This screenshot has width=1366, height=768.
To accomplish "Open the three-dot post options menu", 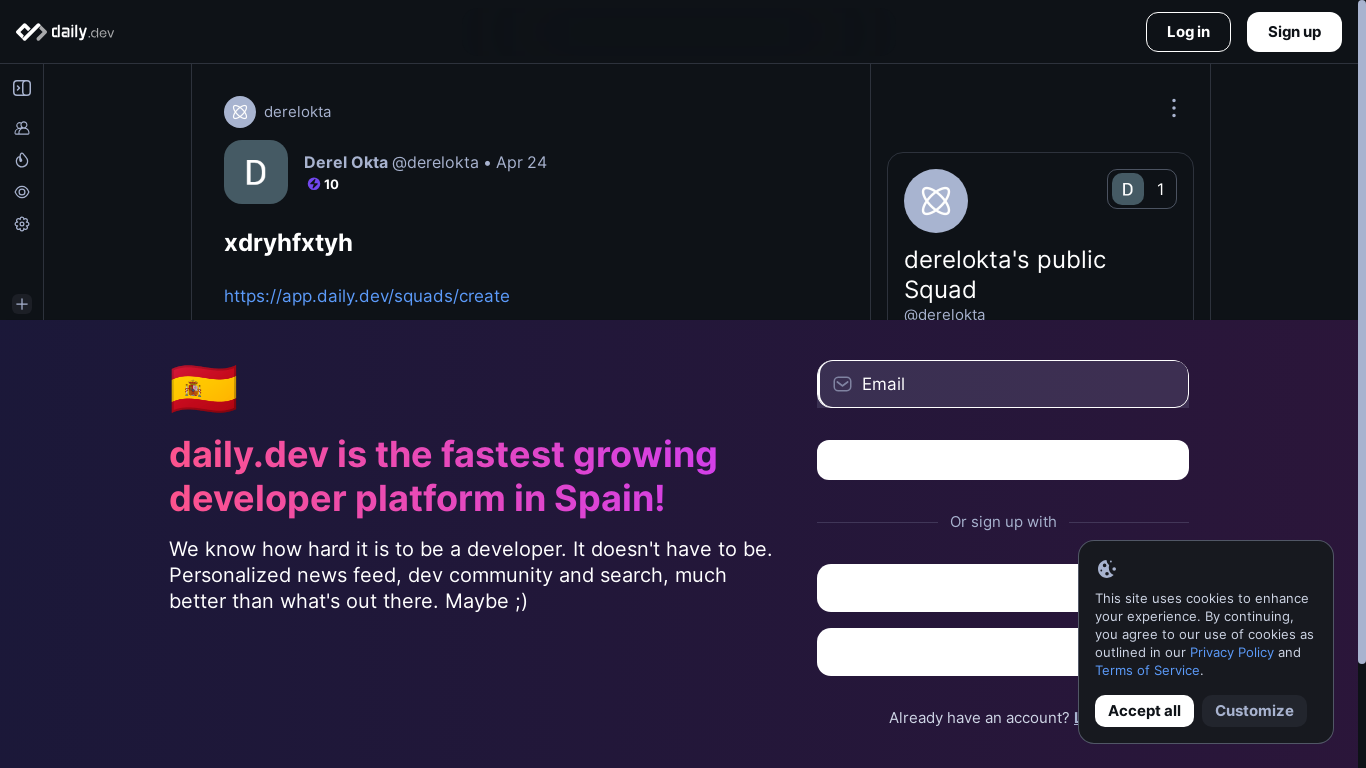I will point(1174,108).
